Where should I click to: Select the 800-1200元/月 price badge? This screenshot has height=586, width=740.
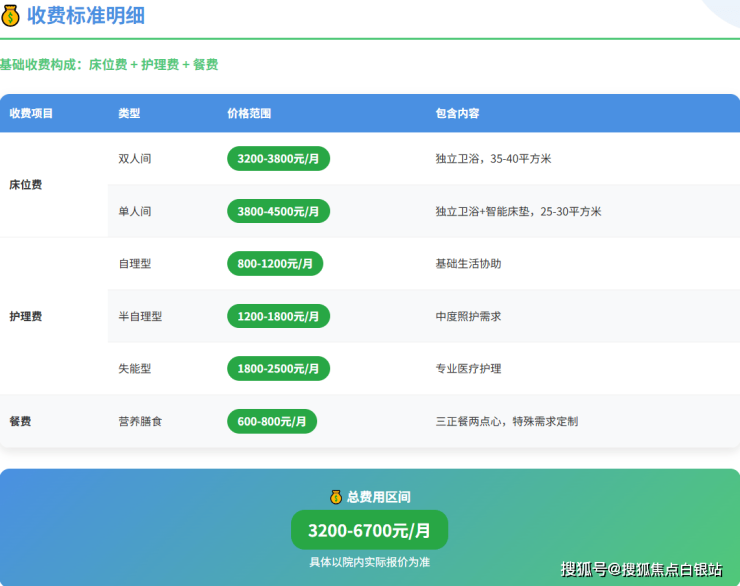point(275,264)
